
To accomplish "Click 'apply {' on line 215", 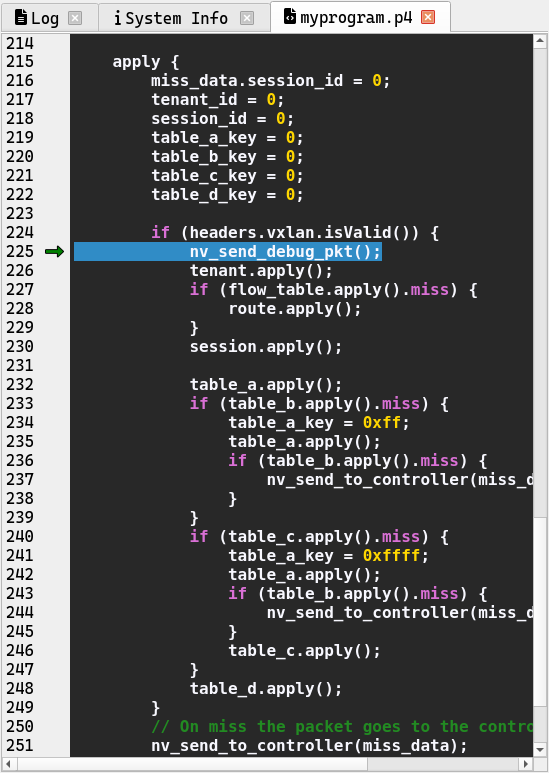I will (146, 62).
